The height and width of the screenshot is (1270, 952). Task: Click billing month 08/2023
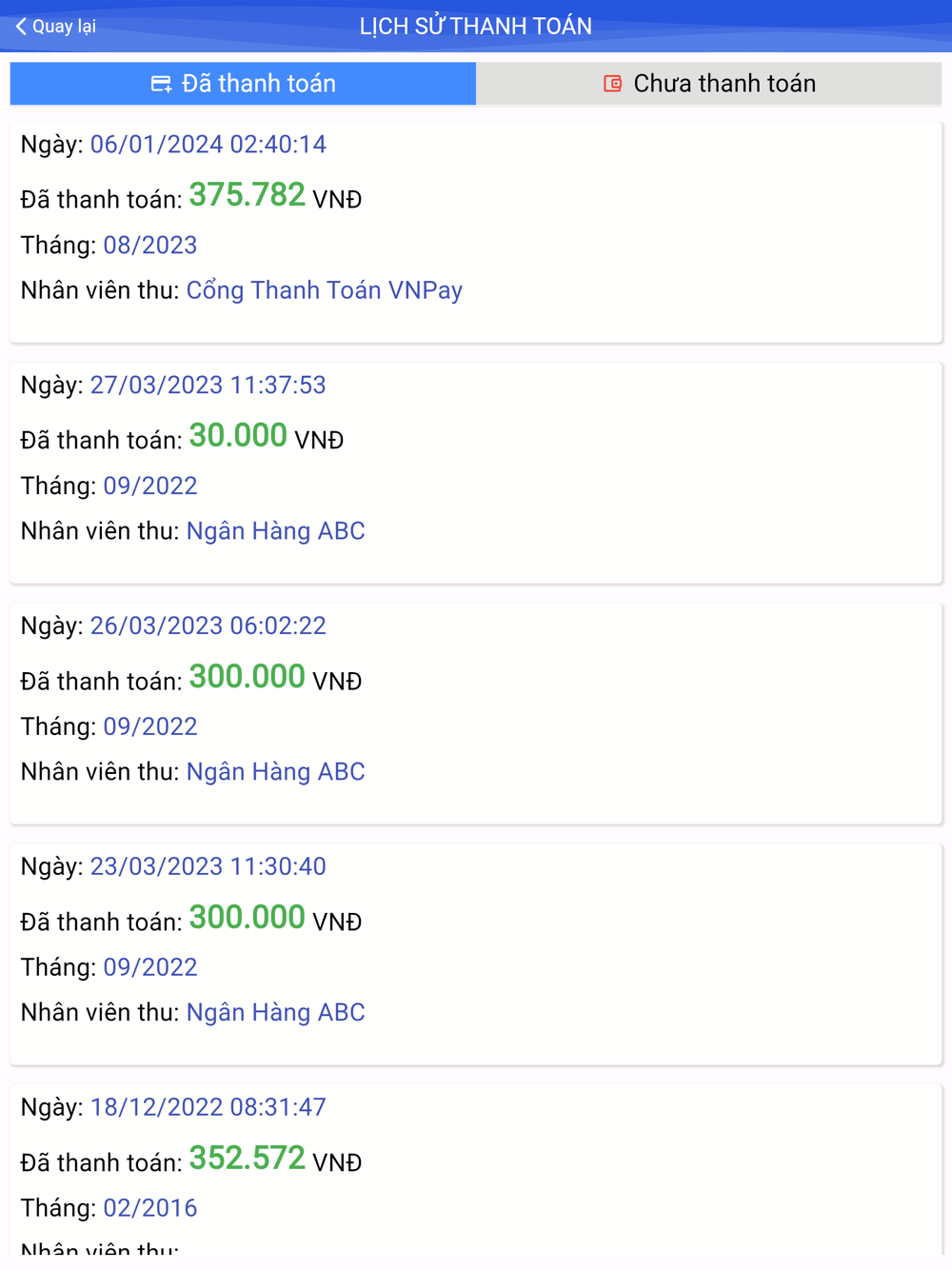point(149,246)
